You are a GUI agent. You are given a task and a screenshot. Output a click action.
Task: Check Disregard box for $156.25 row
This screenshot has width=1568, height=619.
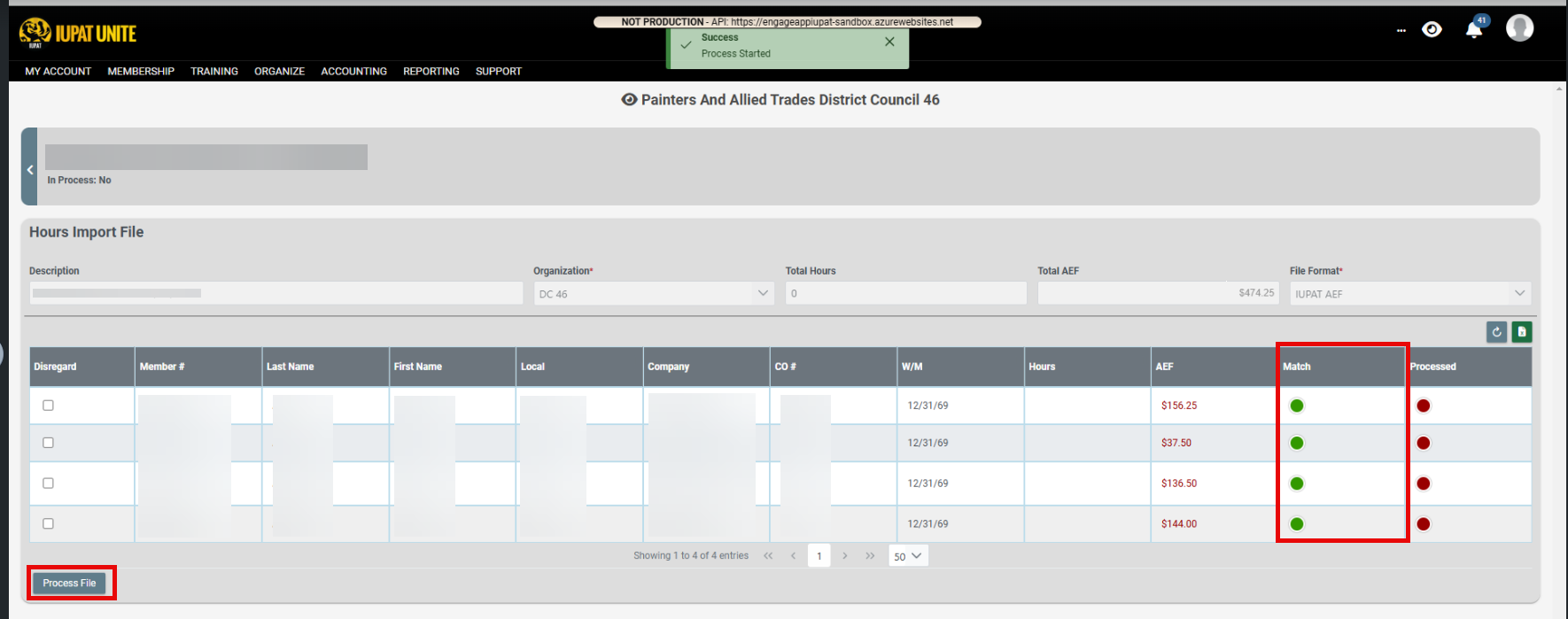point(48,405)
